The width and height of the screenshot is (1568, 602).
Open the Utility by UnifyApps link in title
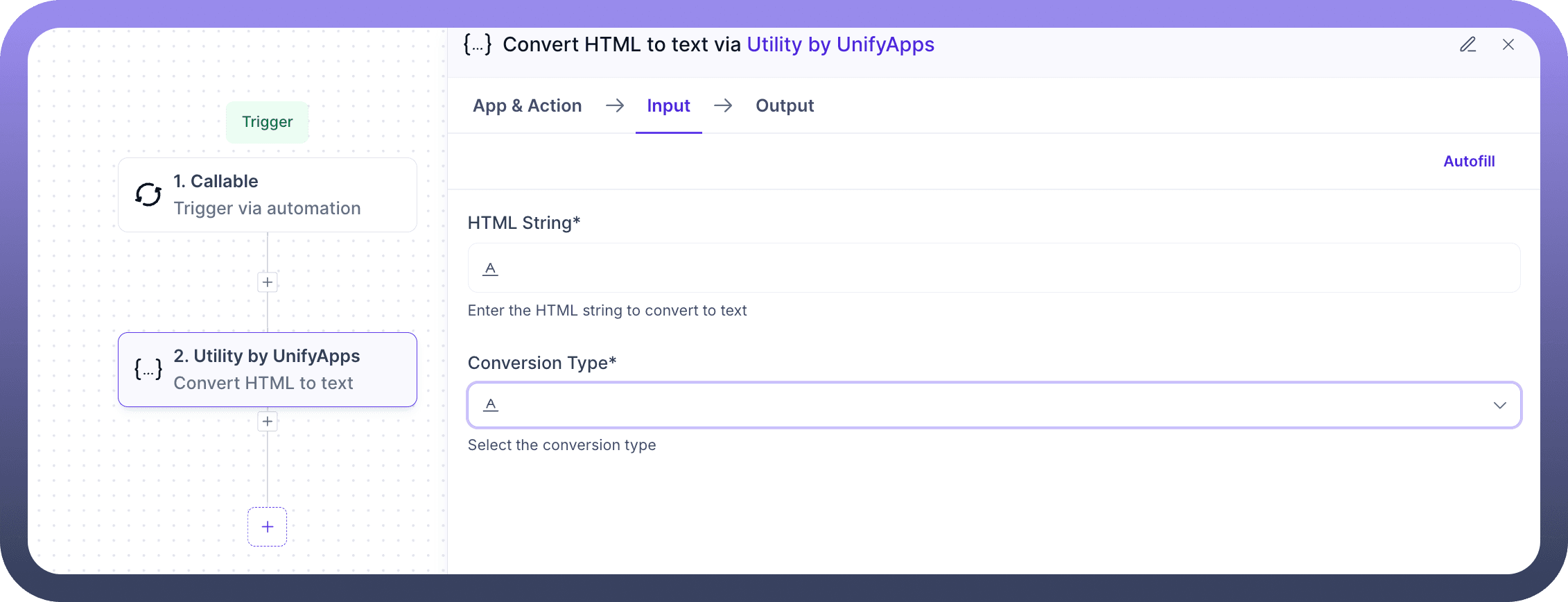tap(840, 45)
